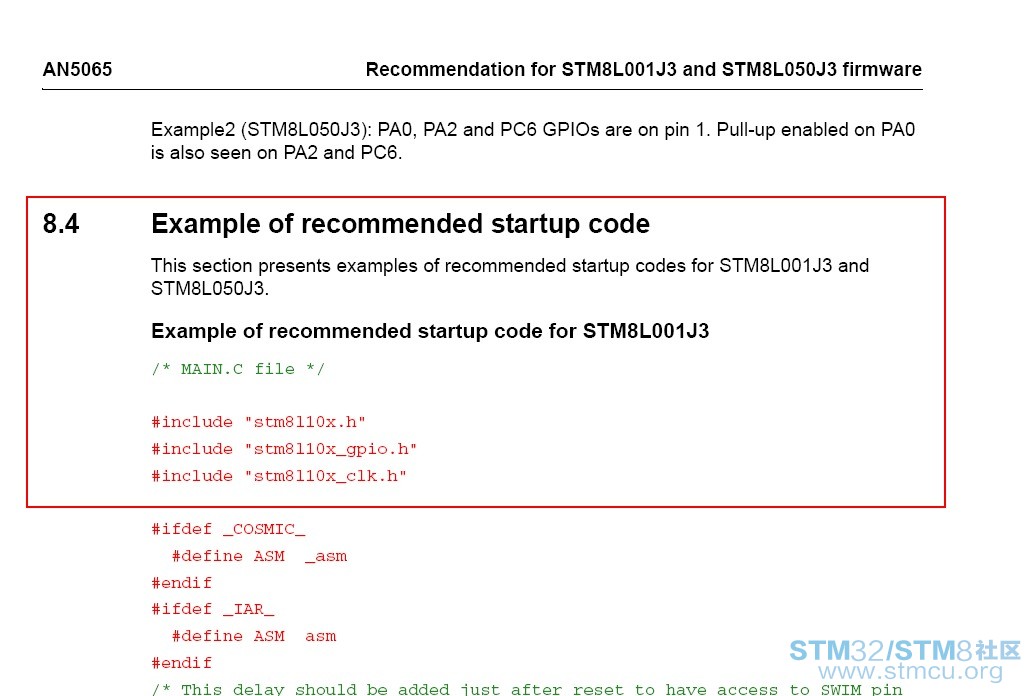This screenshot has width=1027, height=696.
Task: Click the #include "stm8l10x.h" line
Action: (258, 422)
